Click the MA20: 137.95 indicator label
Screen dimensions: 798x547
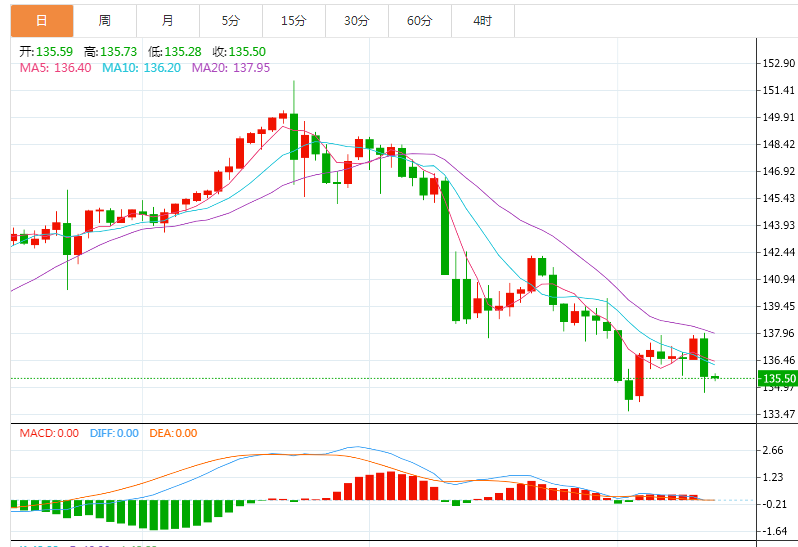pos(231,68)
